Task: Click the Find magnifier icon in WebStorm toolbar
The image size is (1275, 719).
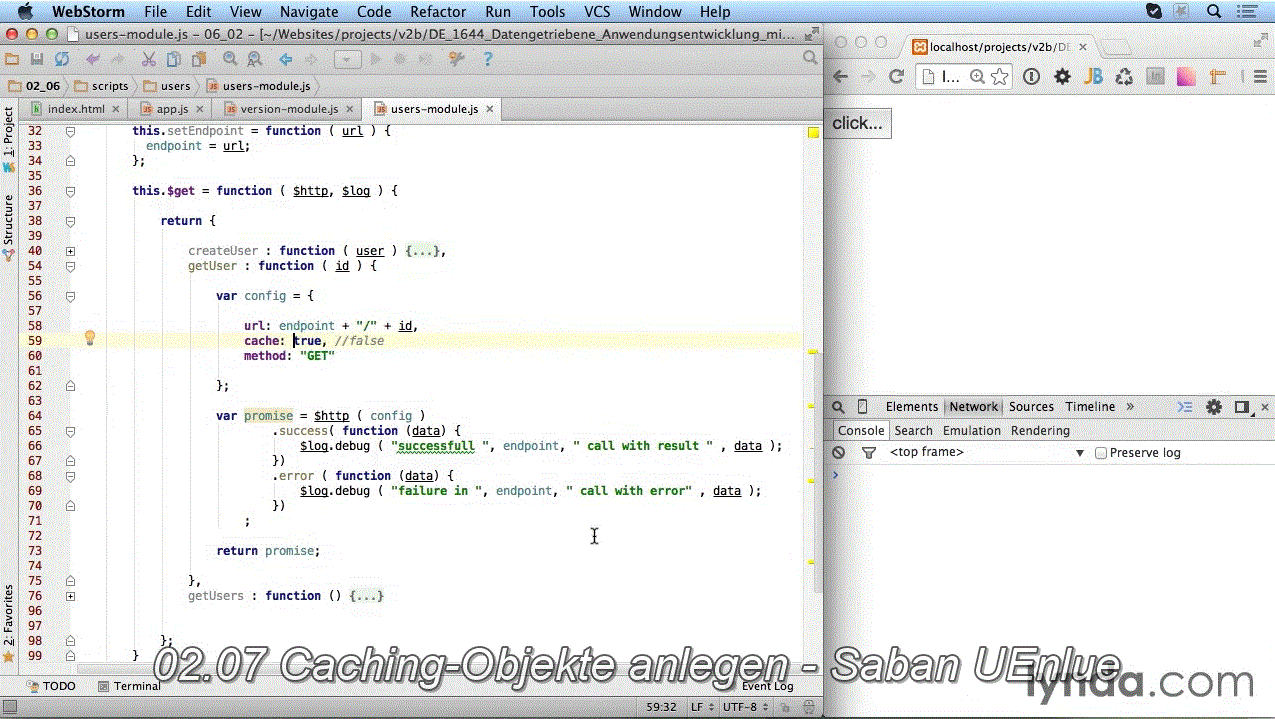Action: coord(229,60)
